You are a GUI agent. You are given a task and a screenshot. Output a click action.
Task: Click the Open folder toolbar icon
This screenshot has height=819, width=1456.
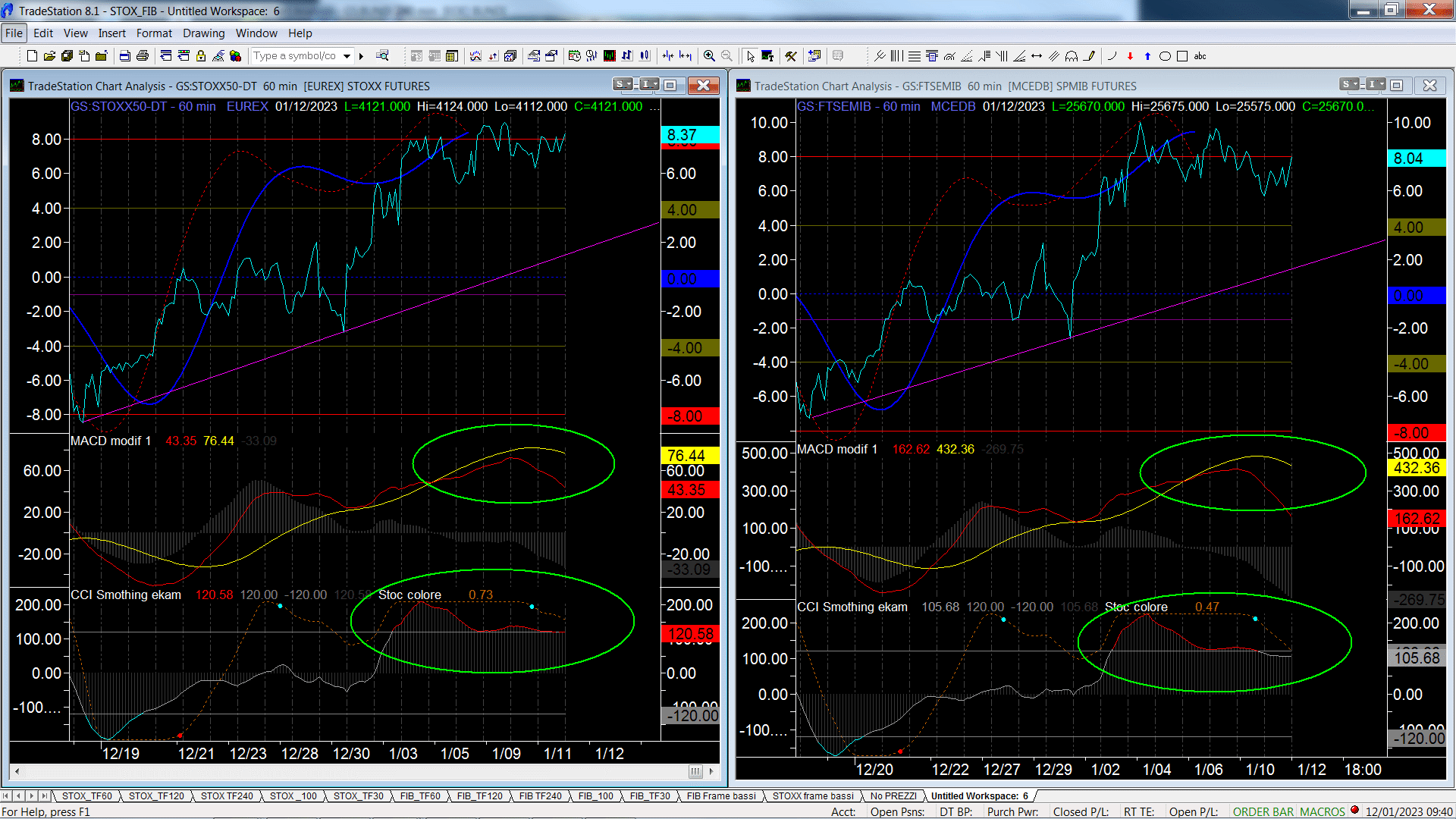49,56
